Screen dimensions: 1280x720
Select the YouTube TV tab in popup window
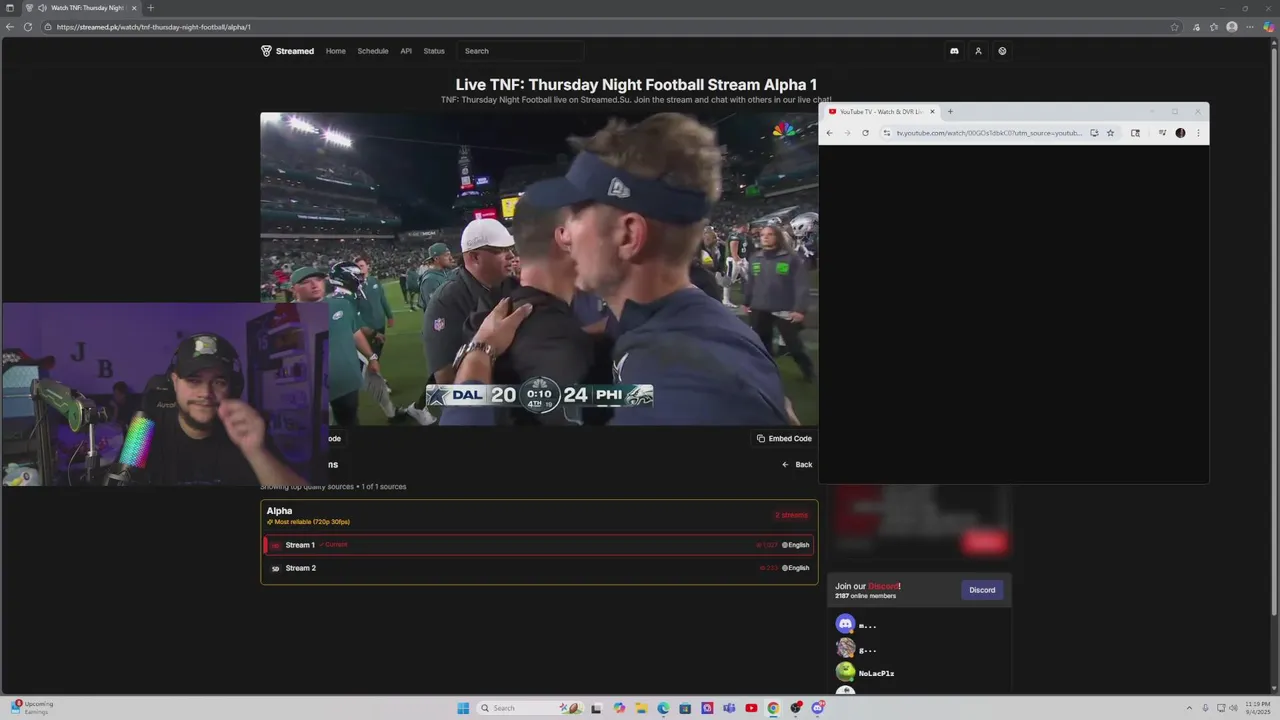(880, 112)
